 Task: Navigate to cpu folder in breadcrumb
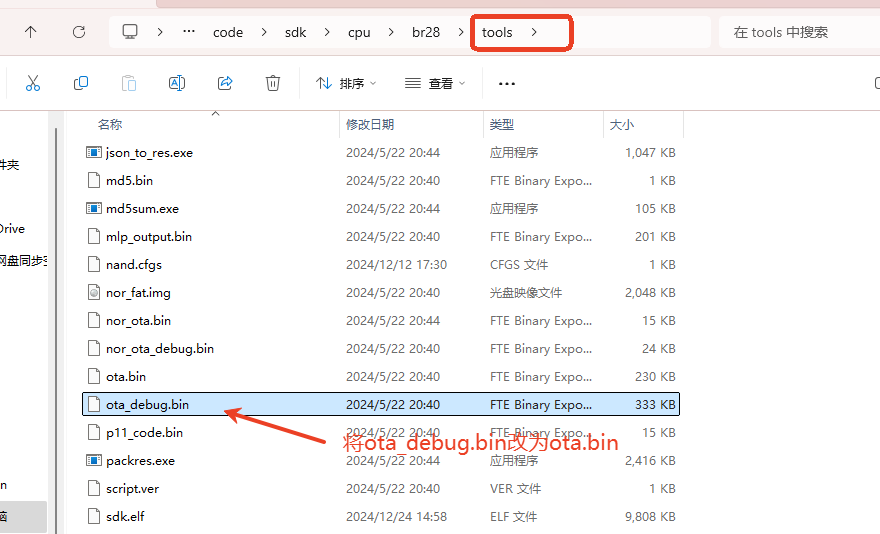coord(359,33)
